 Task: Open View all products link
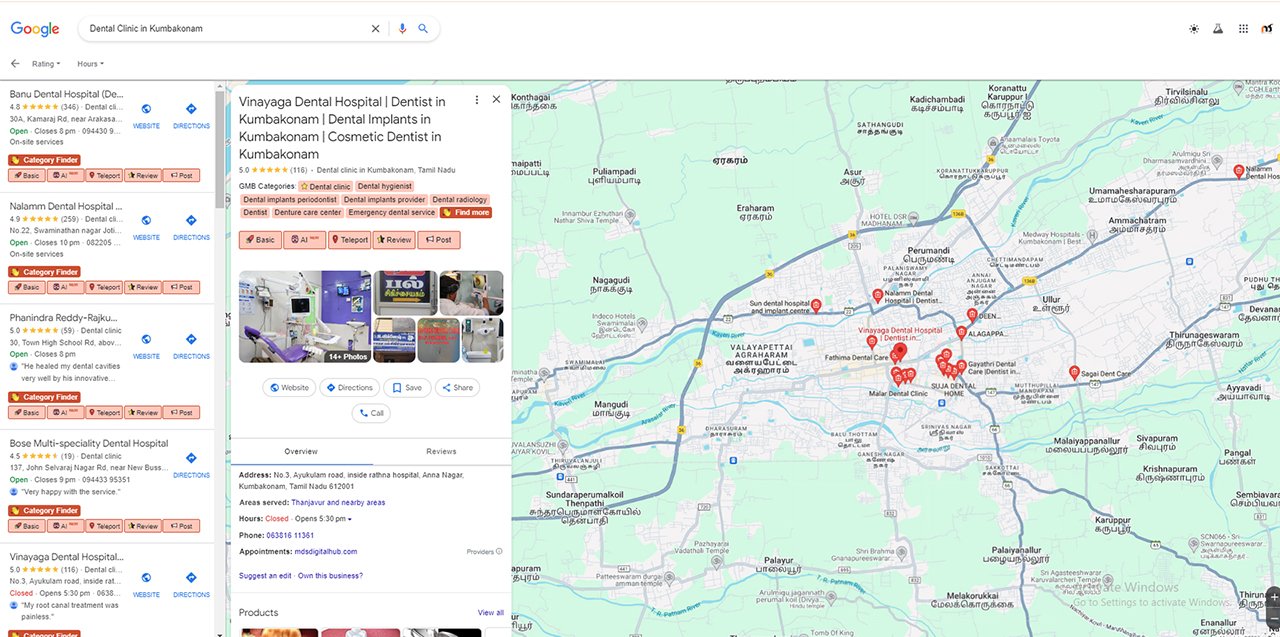tap(491, 613)
